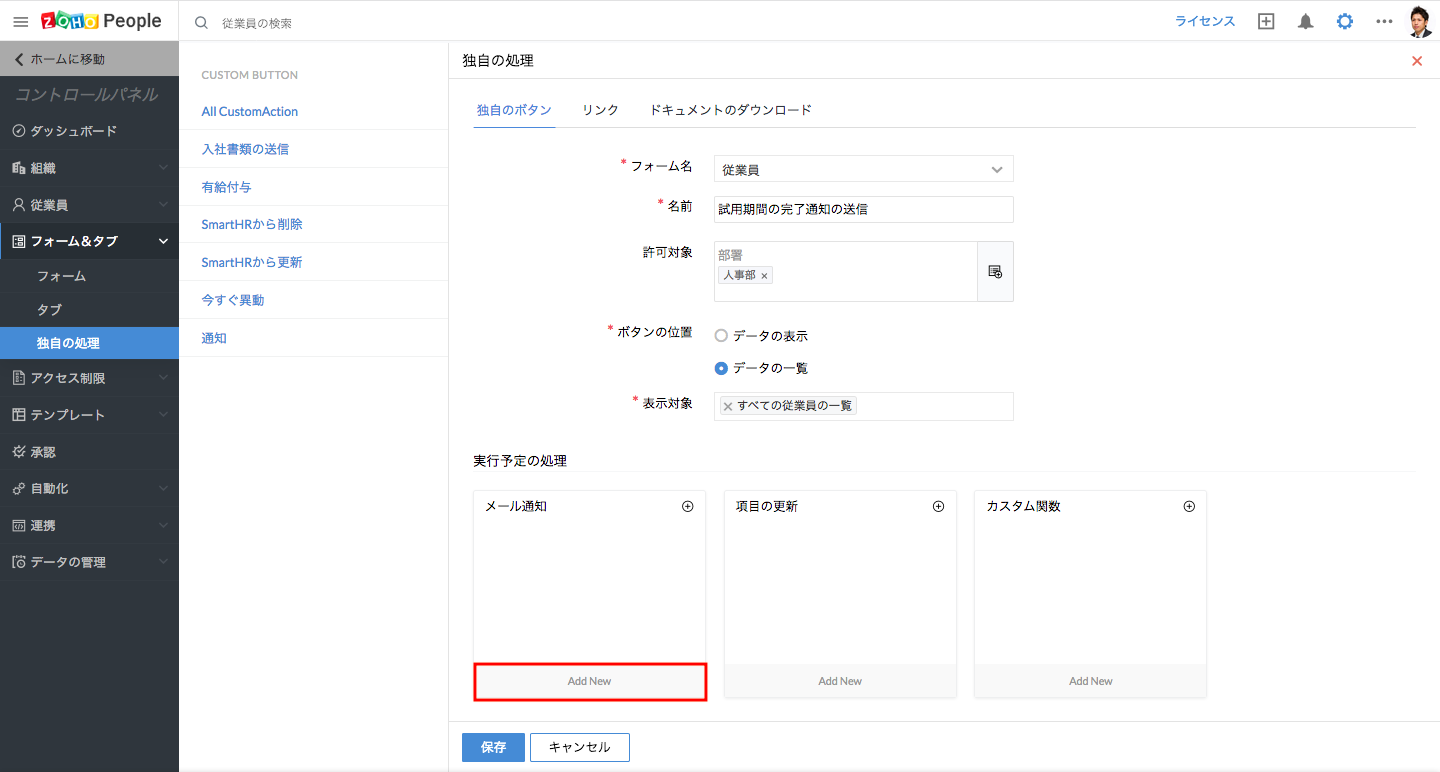The height and width of the screenshot is (772, 1440).
Task: Open the hamburger menu icon
Action: click(x=20, y=21)
